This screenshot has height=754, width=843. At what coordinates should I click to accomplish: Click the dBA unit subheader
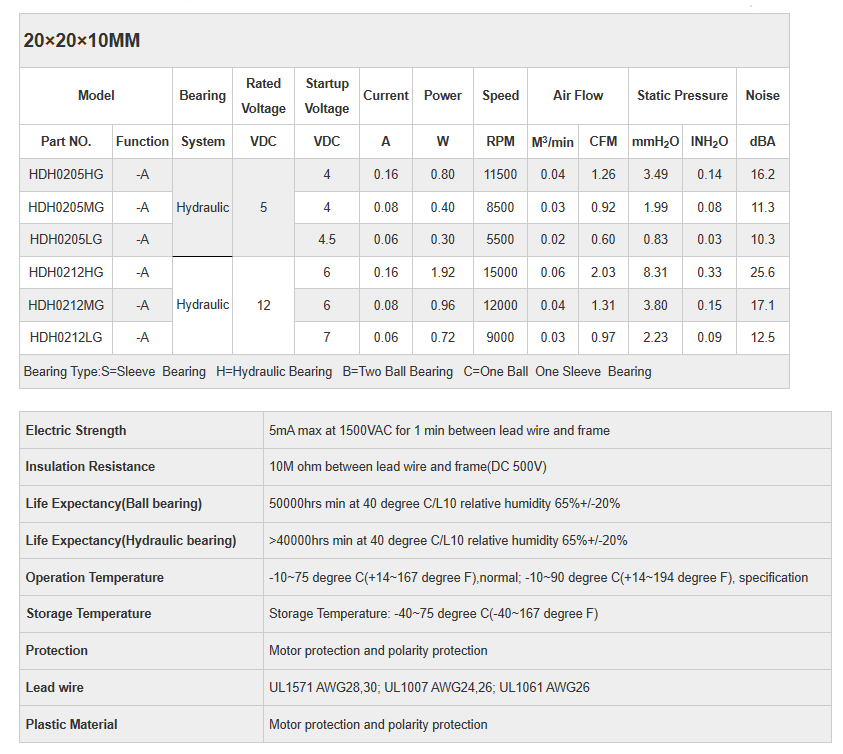tap(762, 141)
